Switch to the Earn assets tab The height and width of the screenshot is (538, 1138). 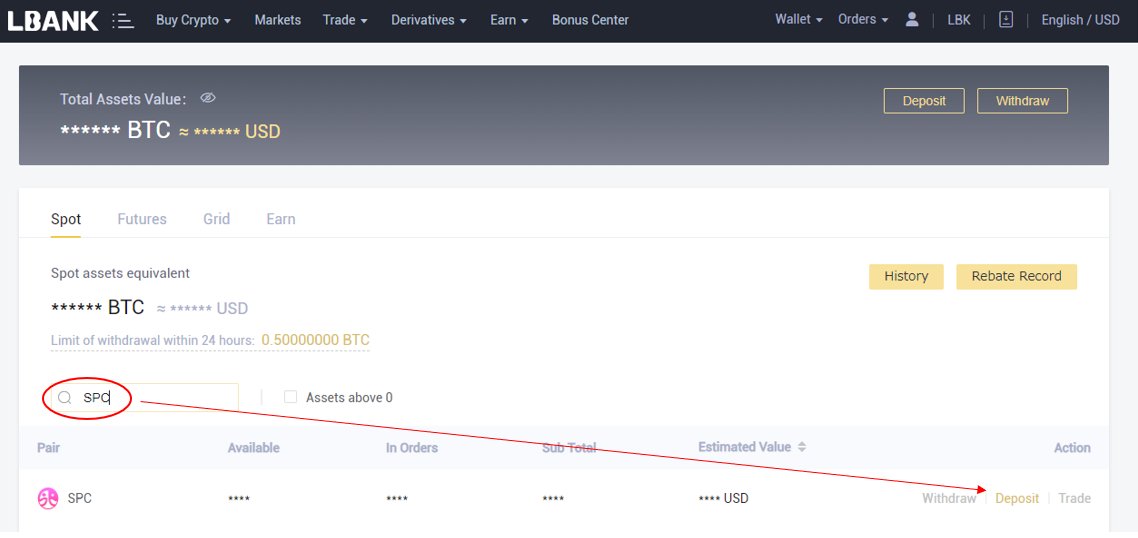tap(280, 219)
